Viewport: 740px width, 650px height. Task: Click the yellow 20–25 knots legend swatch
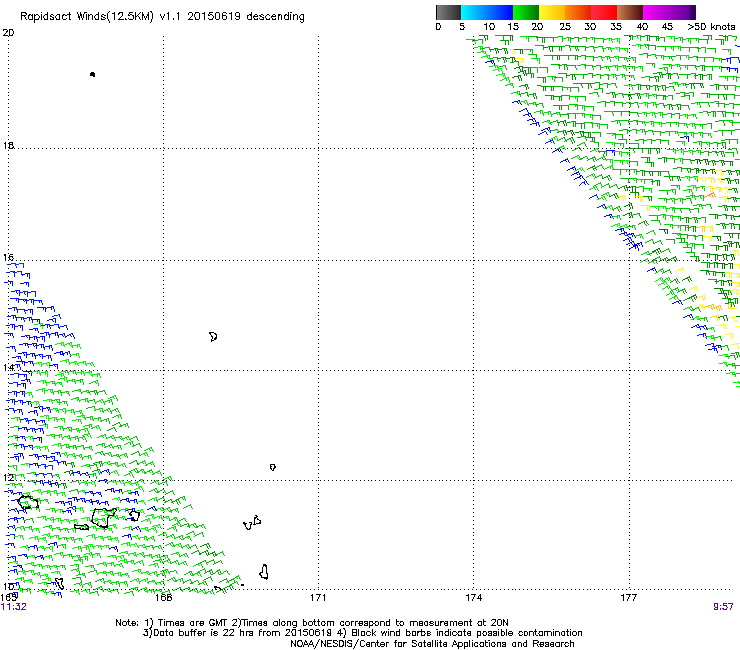(x=552, y=12)
